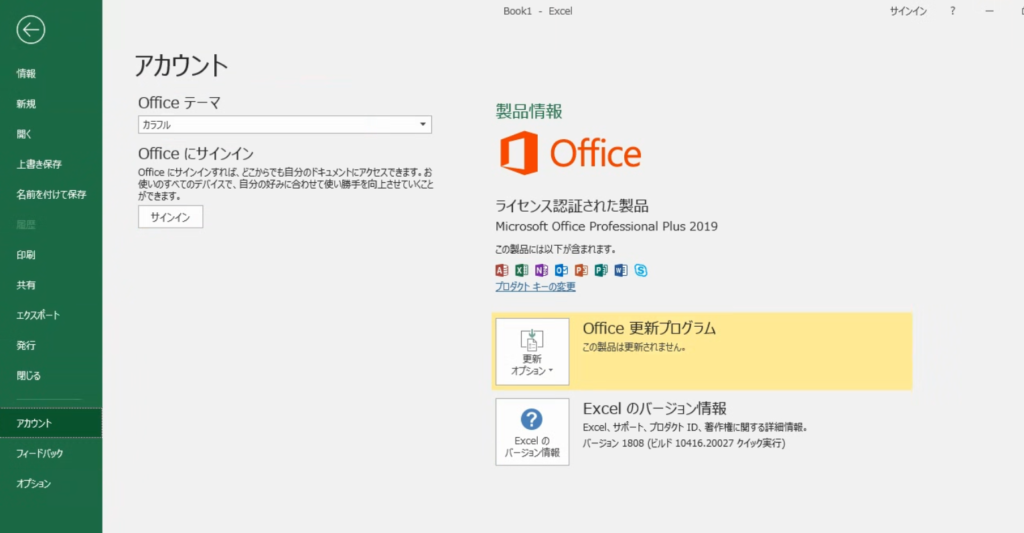Click the Publisher app icon

point(601,270)
